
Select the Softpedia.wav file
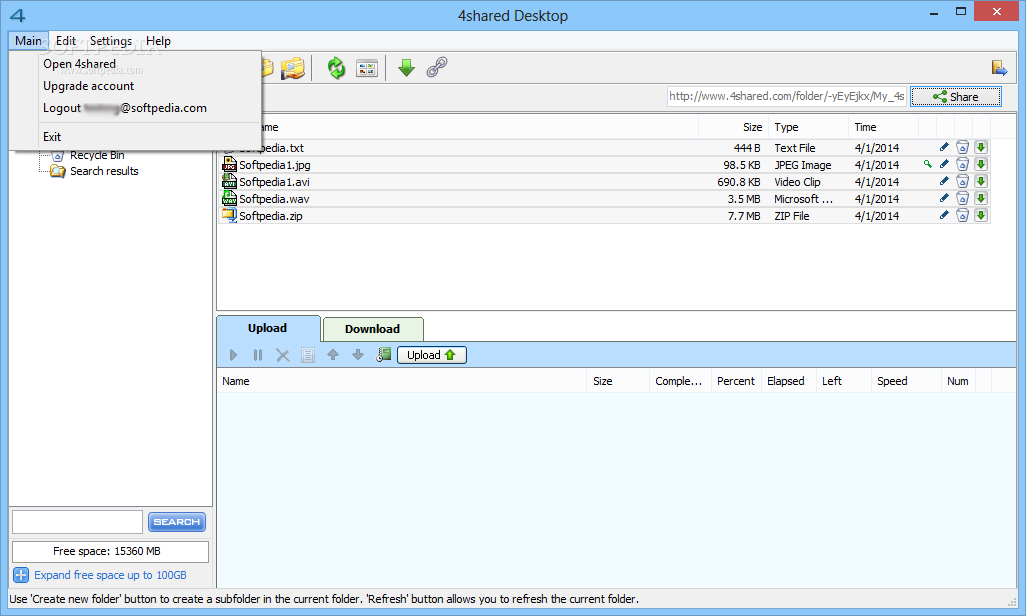274,199
